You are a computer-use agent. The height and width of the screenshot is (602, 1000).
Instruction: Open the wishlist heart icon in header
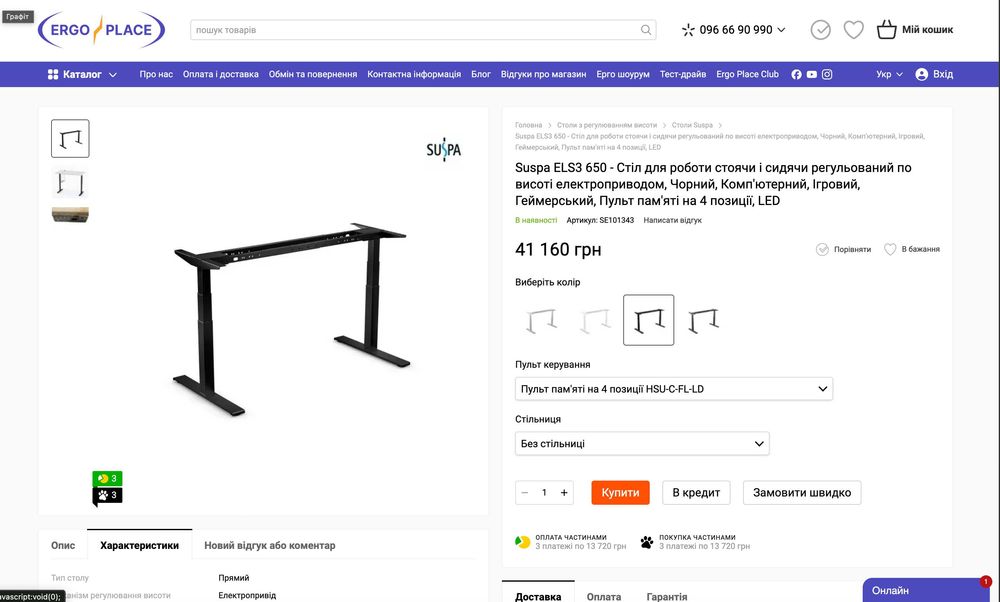(853, 30)
